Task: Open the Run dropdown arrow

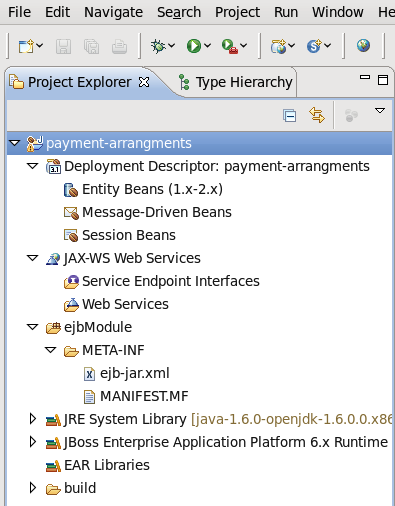Action: coord(207,45)
